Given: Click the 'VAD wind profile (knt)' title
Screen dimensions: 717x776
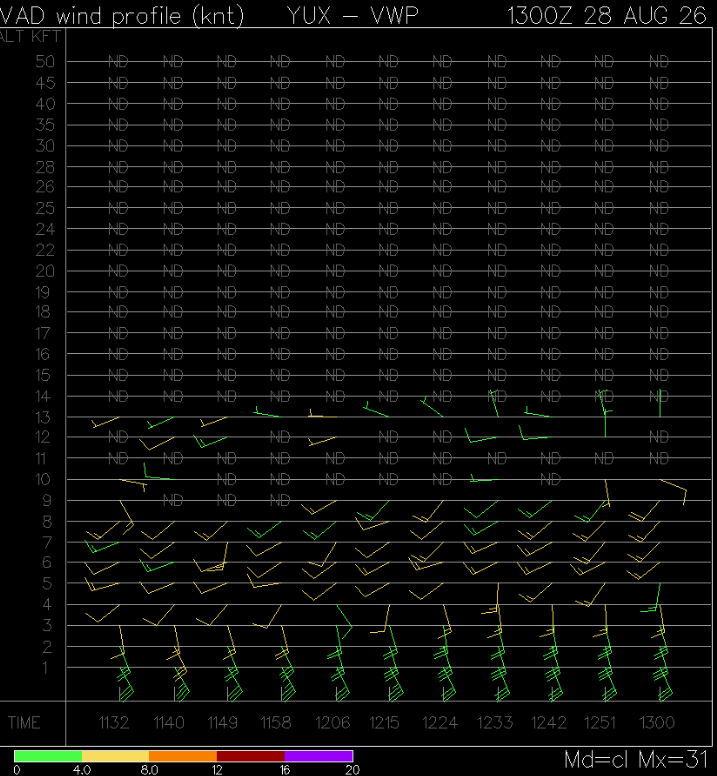Looking at the screenshot, I should click(122, 16).
